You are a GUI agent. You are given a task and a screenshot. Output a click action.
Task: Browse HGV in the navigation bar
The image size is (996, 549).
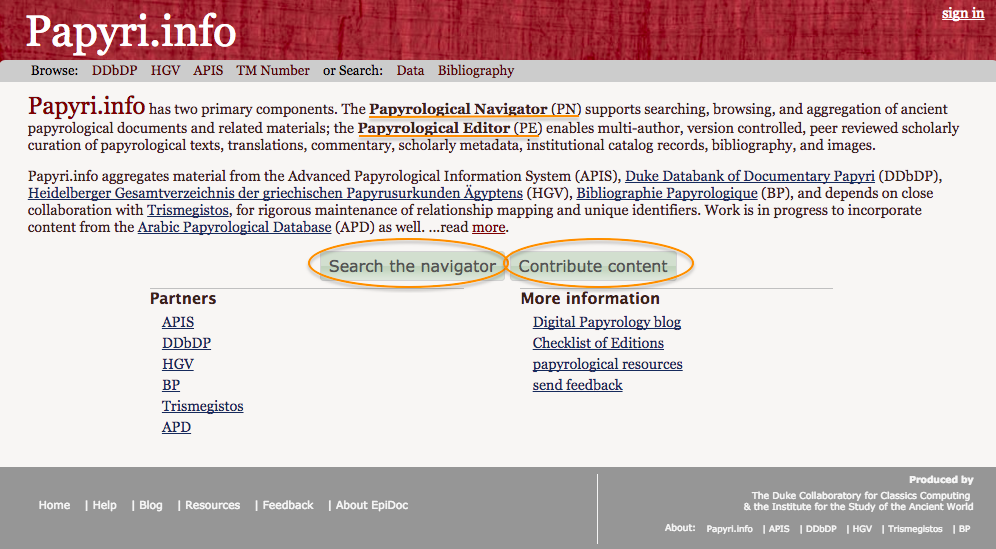(165, 71)
